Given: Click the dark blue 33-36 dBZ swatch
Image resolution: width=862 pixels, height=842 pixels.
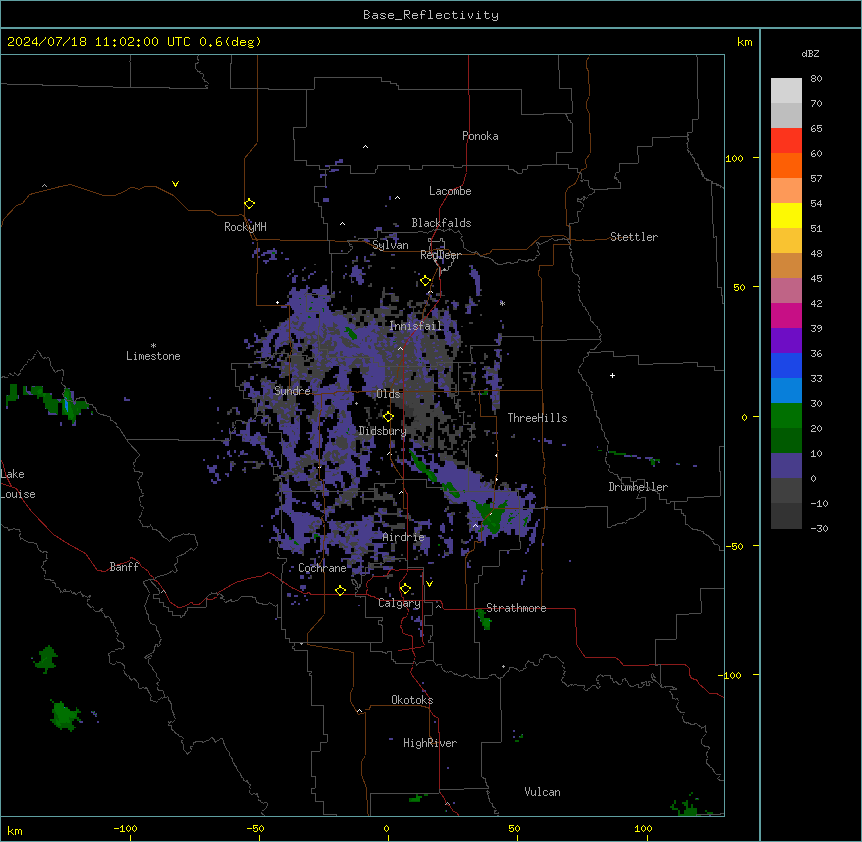Looking at the screenshot, I should 786,366.
